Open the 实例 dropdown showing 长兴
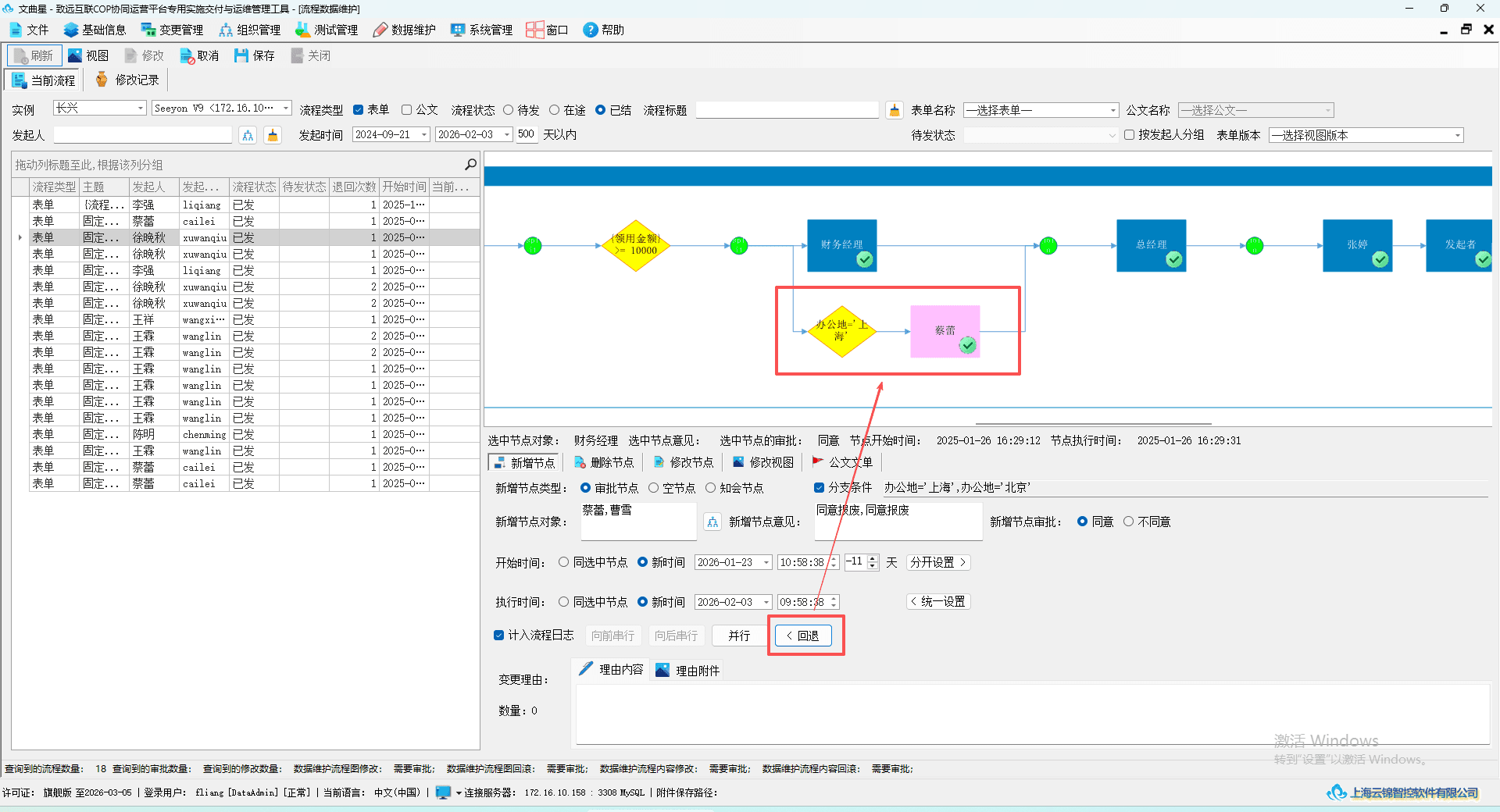The height and width of the screenshot is (812, 1500). pyautogui.click(x=99, y=109)
